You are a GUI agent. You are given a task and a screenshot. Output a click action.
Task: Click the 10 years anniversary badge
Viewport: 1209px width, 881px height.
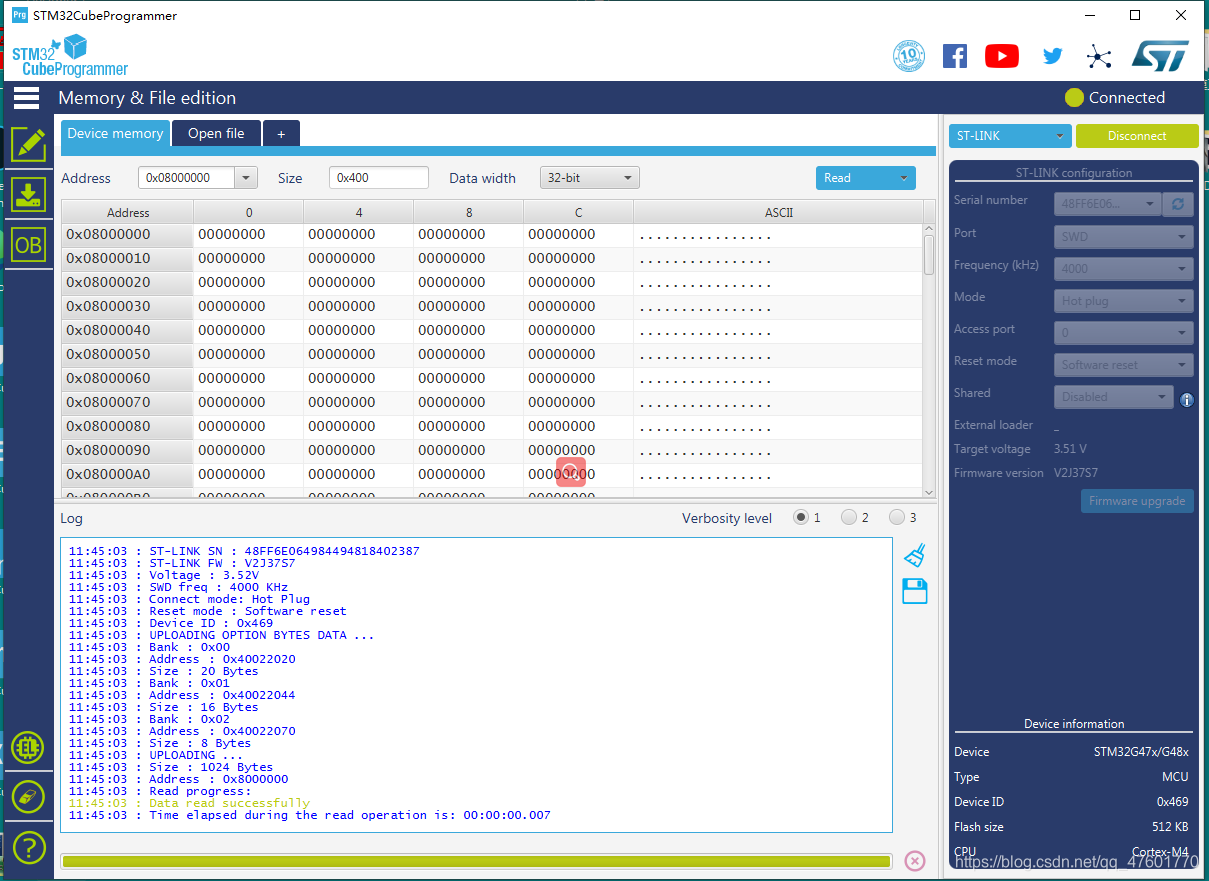coord(908,56)
